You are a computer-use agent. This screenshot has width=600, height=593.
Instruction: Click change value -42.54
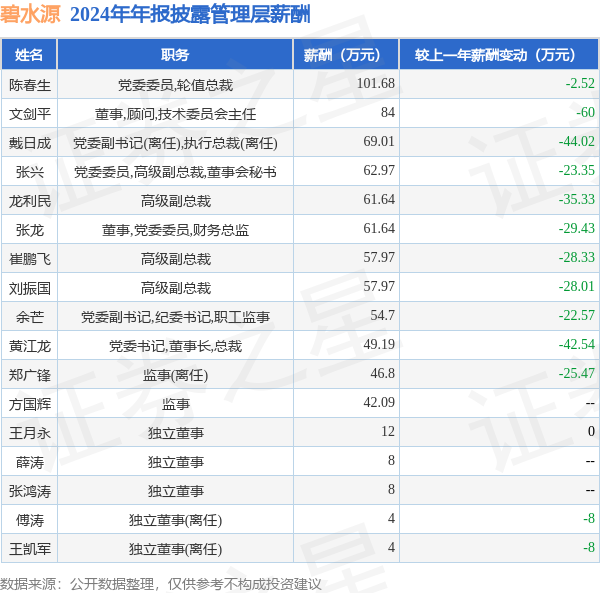point(577,344)
